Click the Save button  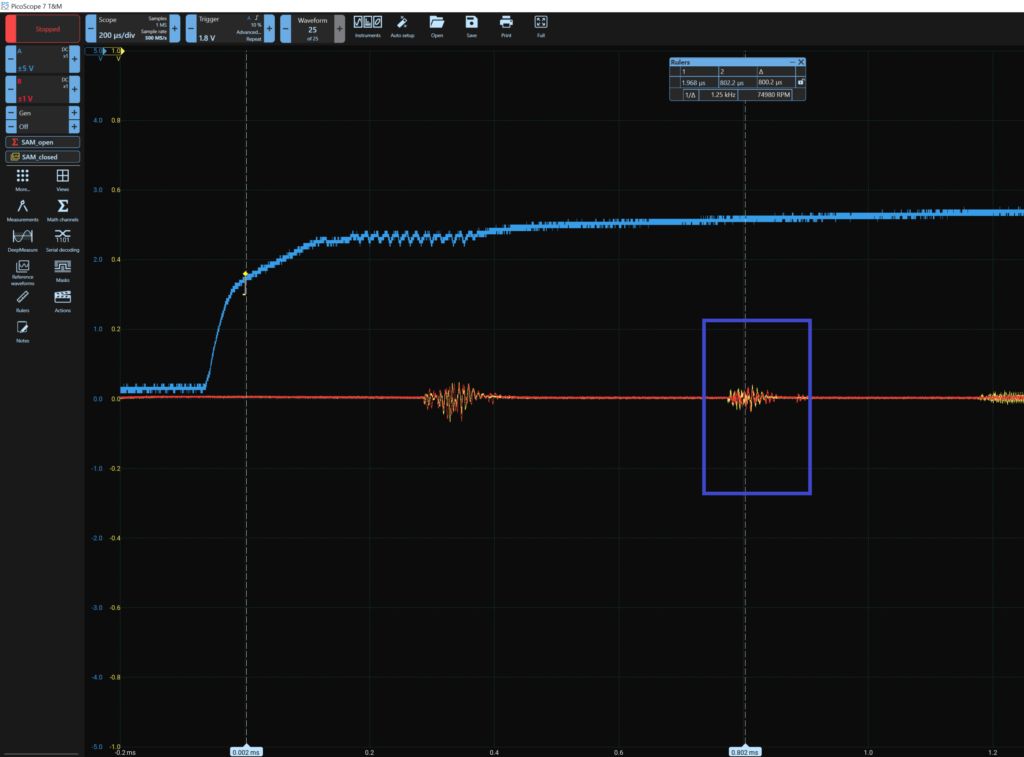click(471, 25)
